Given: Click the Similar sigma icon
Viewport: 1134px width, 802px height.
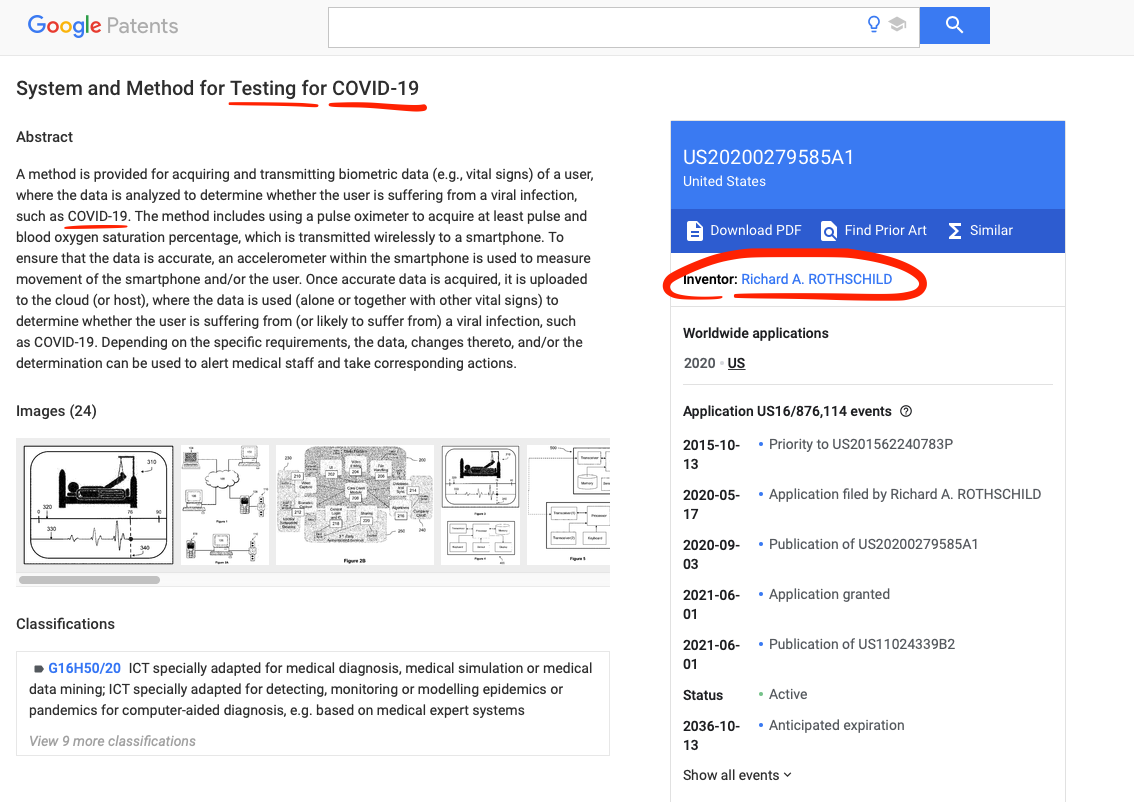Looking at the screenshot, I should [955, 231].
